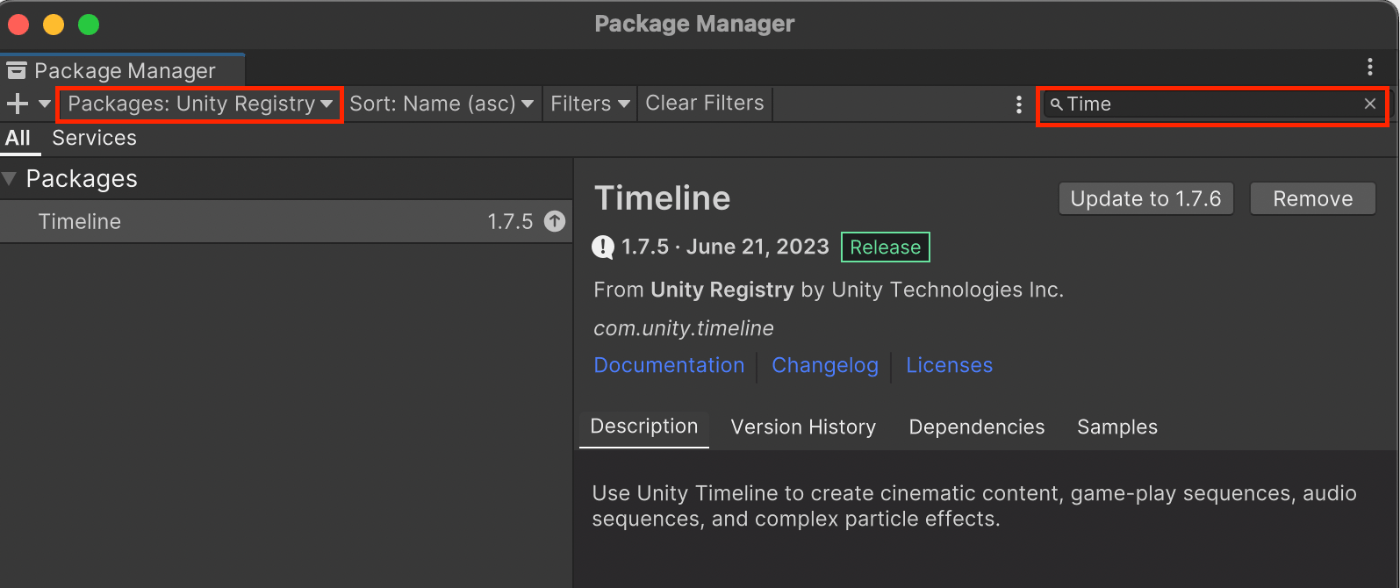
Task: Select the Samples tab
Action: [1117, 427]
